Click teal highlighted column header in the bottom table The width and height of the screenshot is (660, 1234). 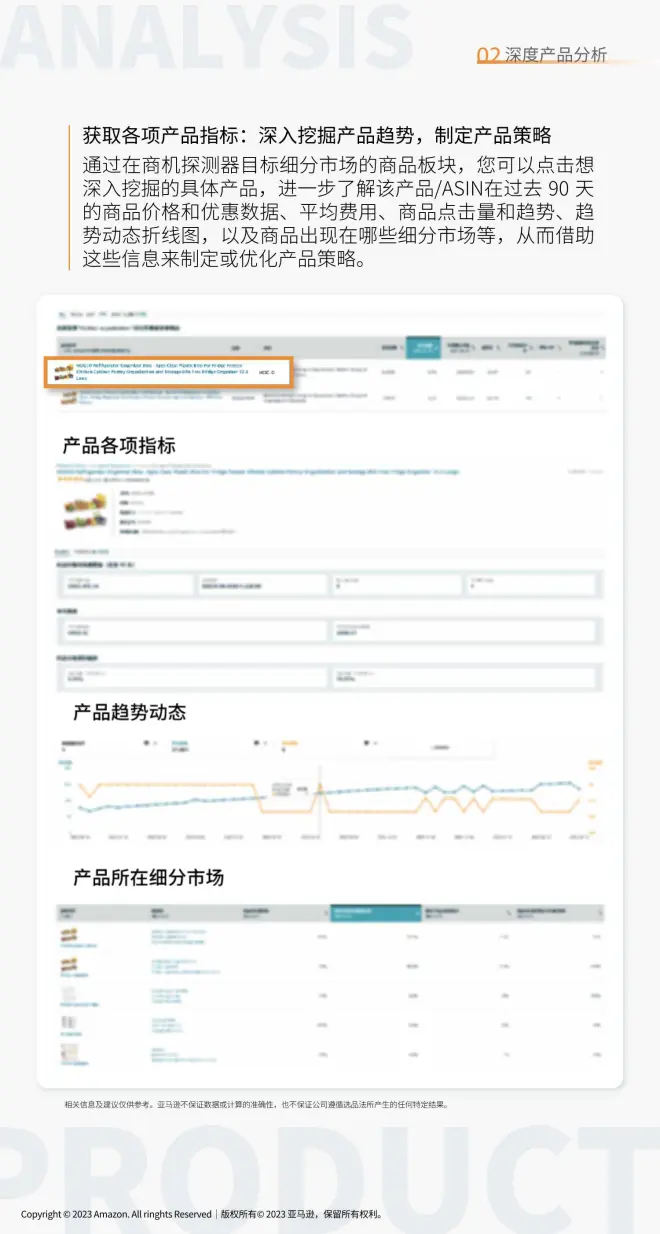(375, 912)
